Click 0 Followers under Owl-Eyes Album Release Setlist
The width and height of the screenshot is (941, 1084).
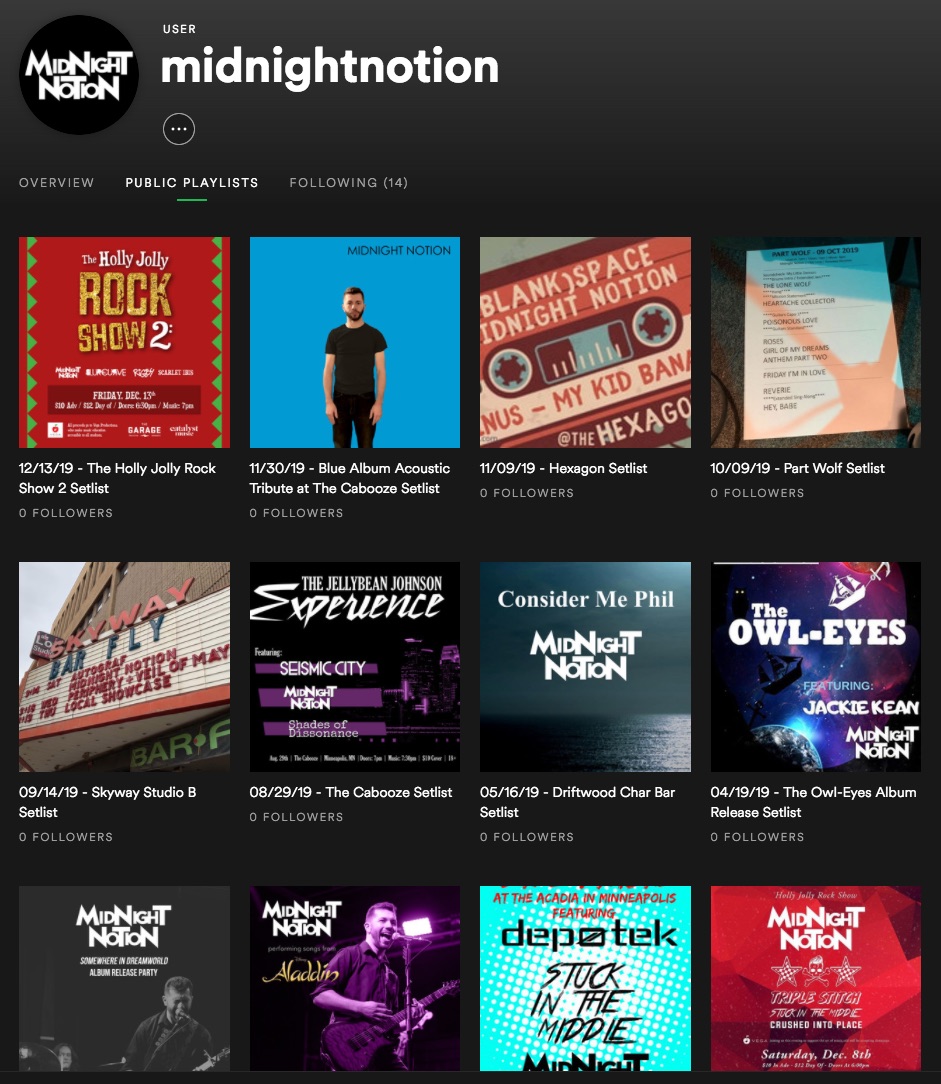(757, 837)
